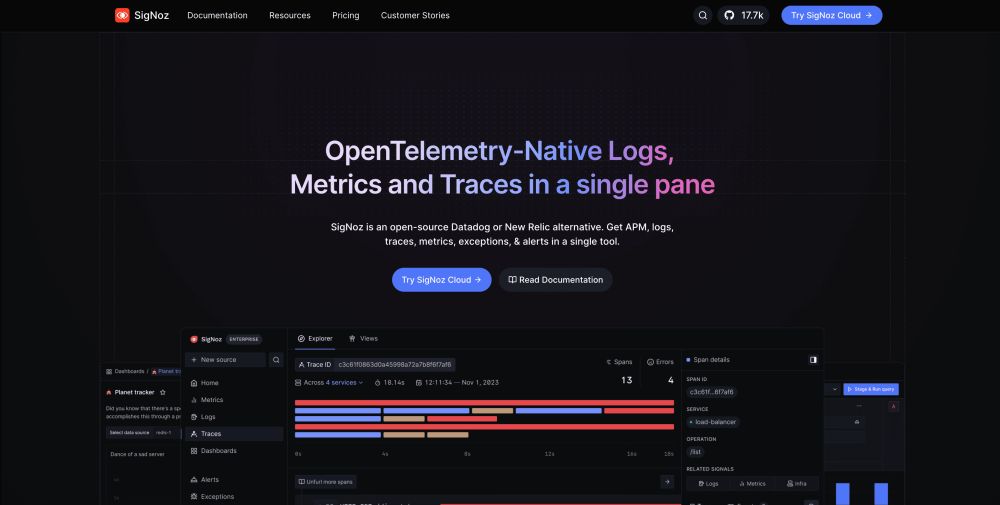Viewport: 1000px width, 505px height.
Task: Click the Read Documentation button
Action: (x=555, y=280)
